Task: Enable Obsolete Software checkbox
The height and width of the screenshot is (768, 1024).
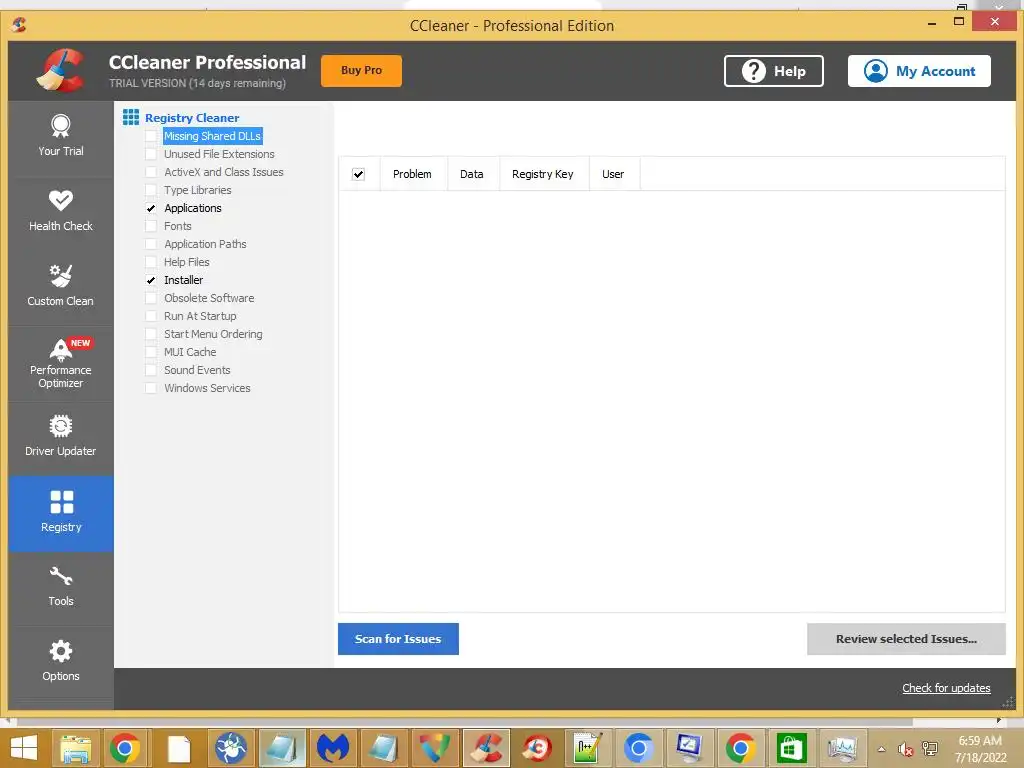Action: 151,298
